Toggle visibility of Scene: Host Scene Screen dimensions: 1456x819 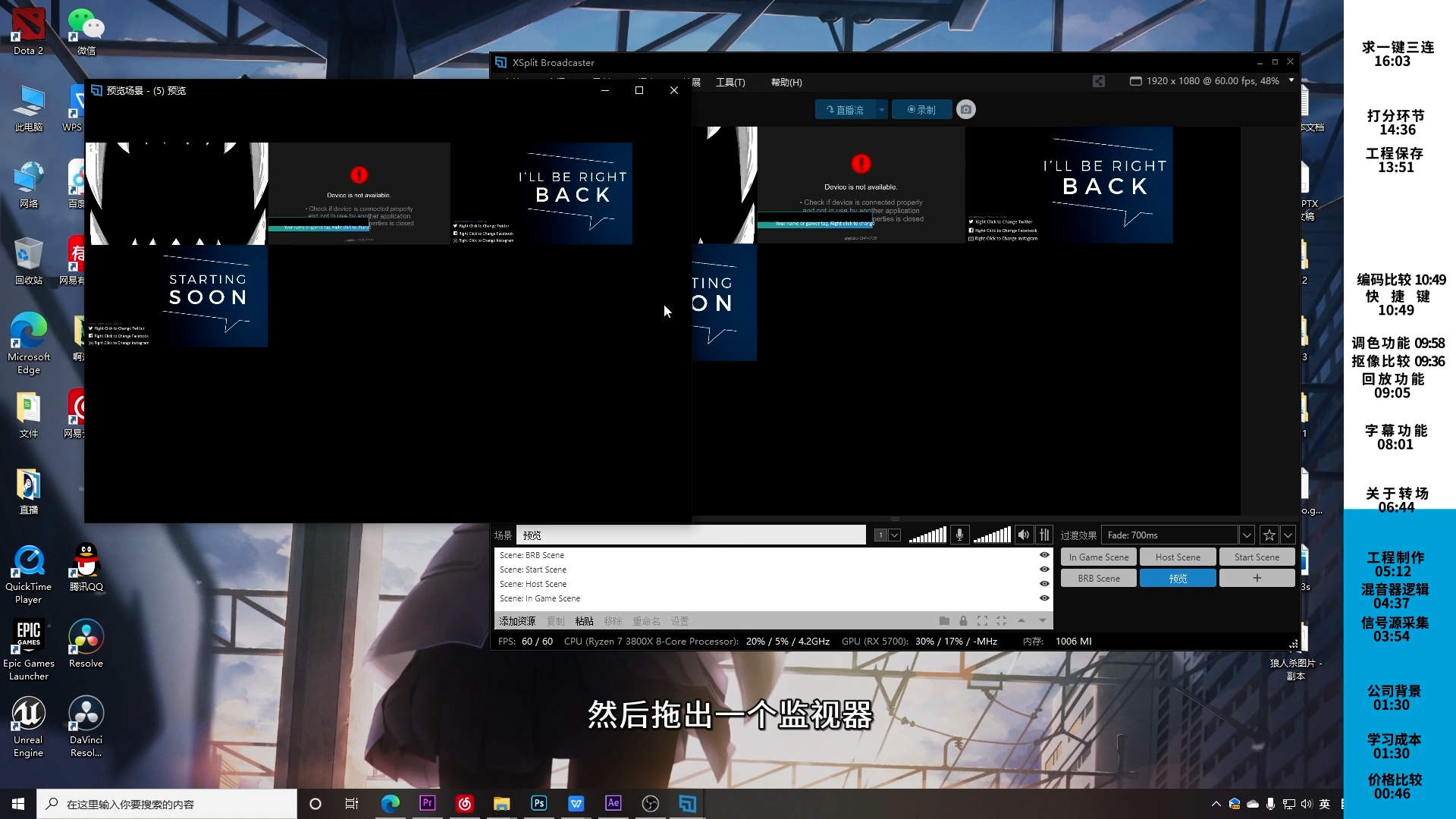coord(1044,584)
